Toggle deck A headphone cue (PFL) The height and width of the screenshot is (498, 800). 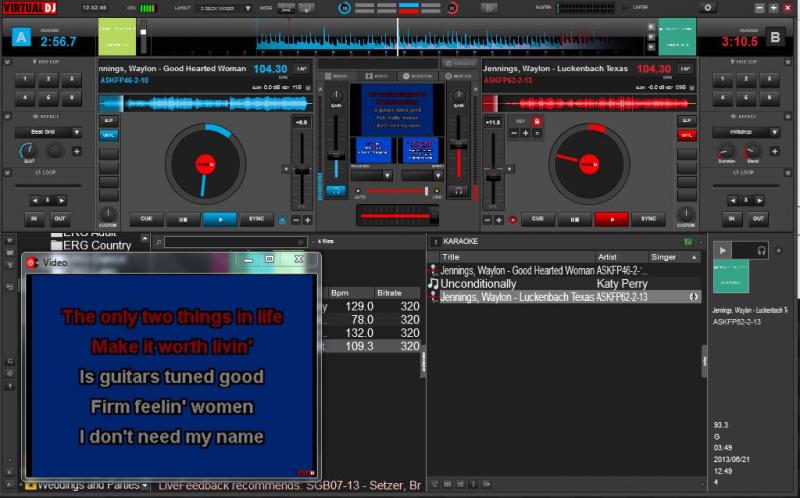pos(336,191)
